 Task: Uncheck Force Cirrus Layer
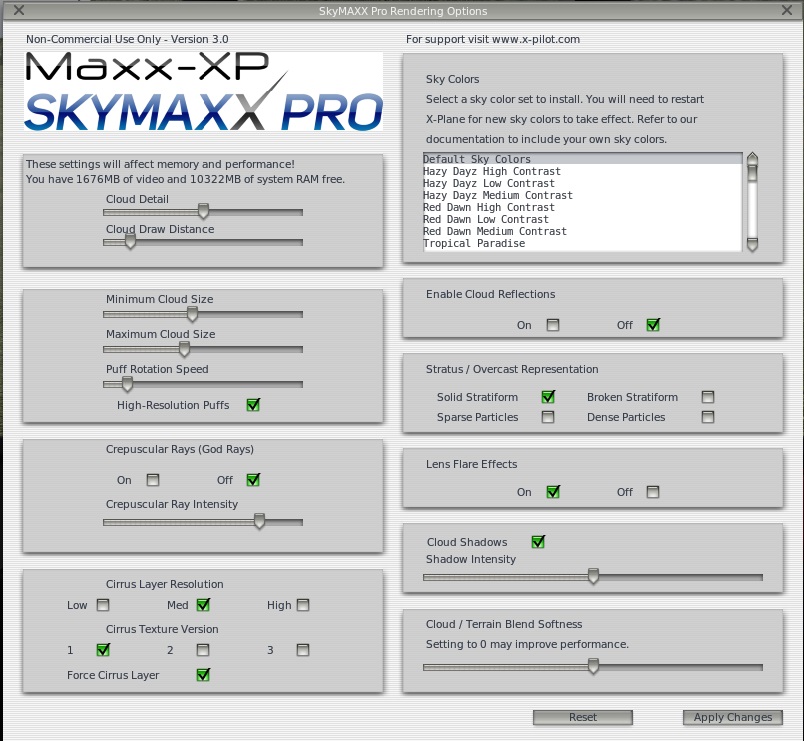click(203, 674)
